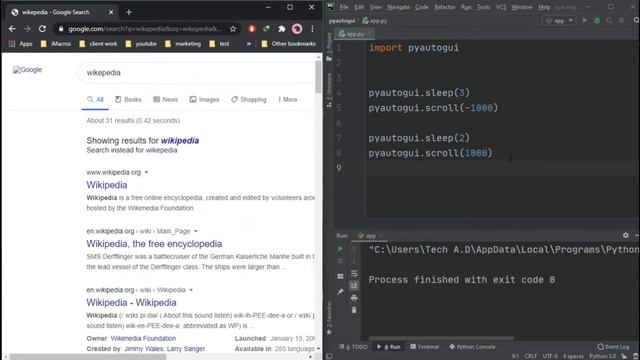The width and height of the screenshot is (640, 360).
Task: Click Jimmy Wales link
Action: tap(143, 349)
